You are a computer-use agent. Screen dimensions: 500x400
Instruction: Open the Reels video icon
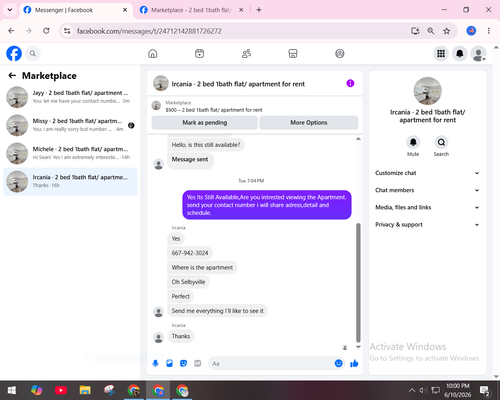199,53
